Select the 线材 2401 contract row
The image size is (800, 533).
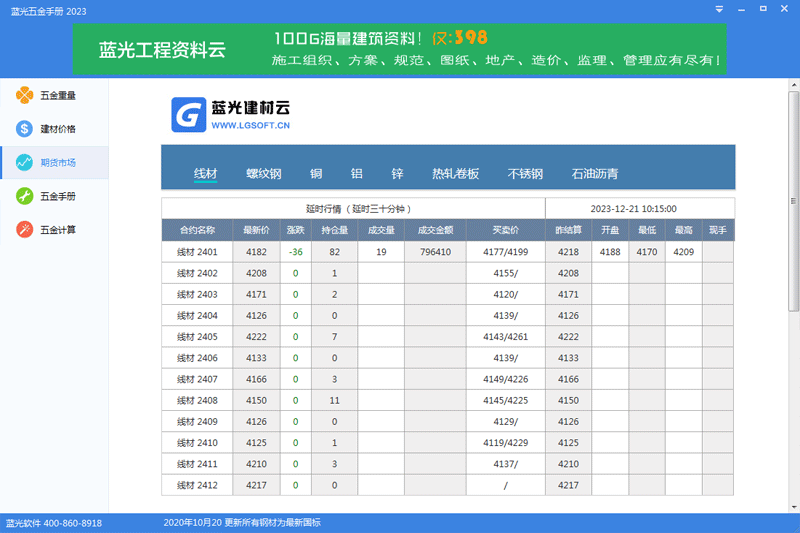point(197,252)
